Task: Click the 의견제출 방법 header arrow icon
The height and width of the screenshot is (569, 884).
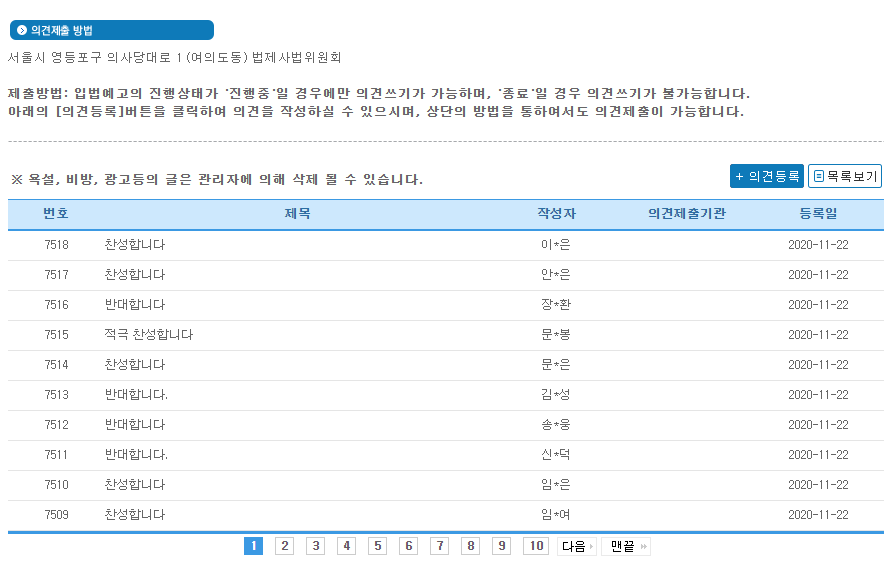Action: click(21, 30)
